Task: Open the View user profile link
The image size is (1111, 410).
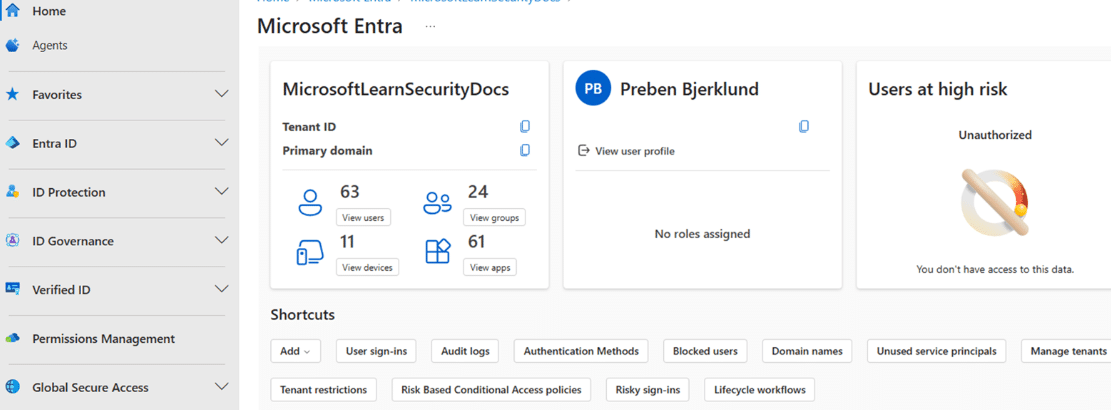Action: (x=634, y=151)
